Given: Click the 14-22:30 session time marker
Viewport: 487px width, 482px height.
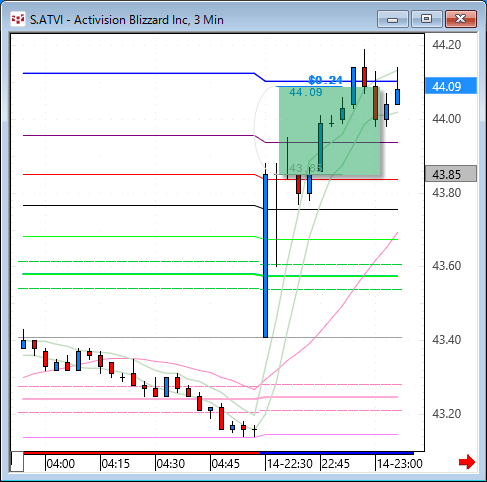Looking at the screenshot, I should pyautogui.click(x=289, y=463).
